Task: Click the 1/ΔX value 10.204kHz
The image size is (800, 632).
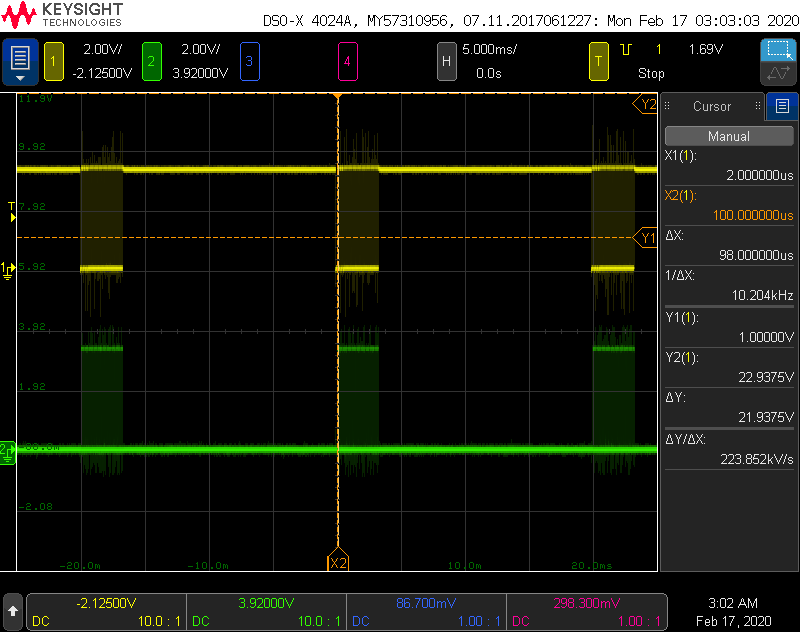Action: click(763, 295)
